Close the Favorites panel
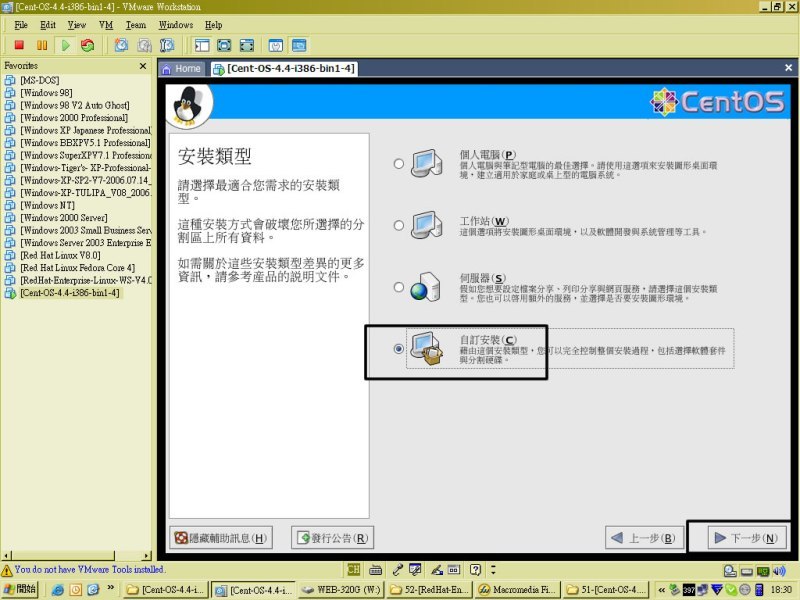Image resolution: width=800 pixels, height=600 pixels. 143,66
